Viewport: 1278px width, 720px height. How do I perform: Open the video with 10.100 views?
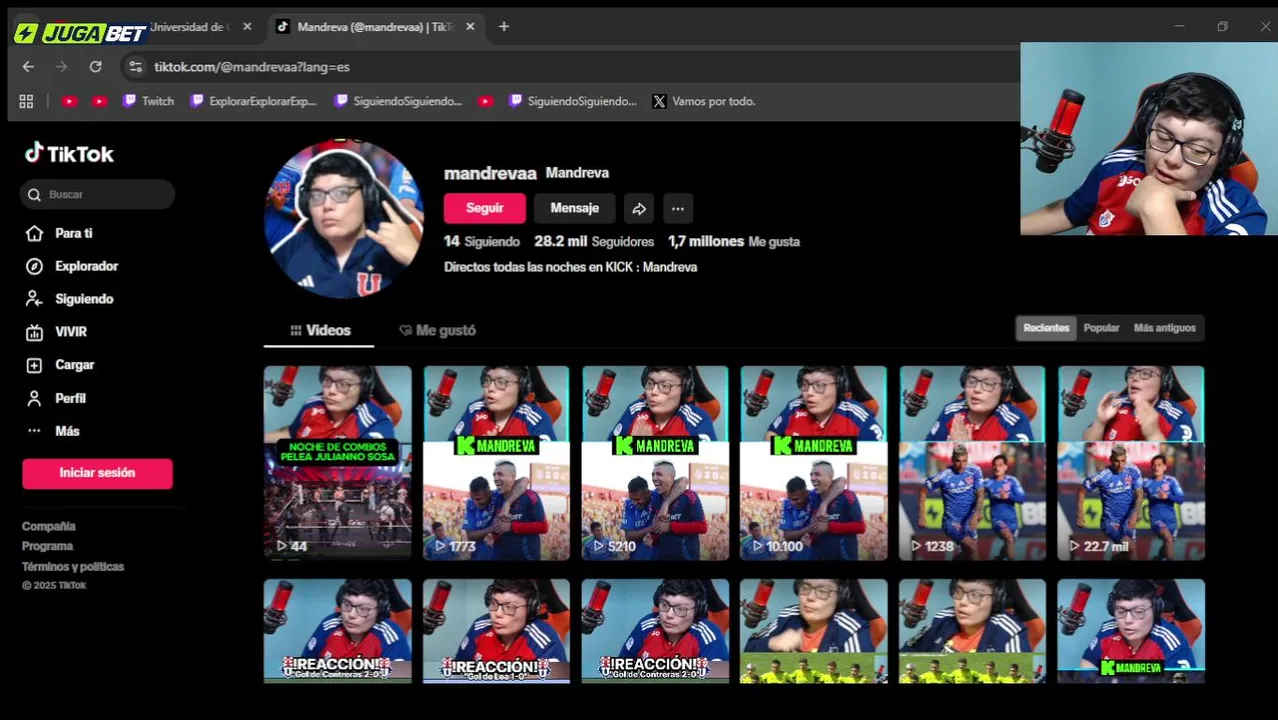pyautogui.click(x=813, y=463)
